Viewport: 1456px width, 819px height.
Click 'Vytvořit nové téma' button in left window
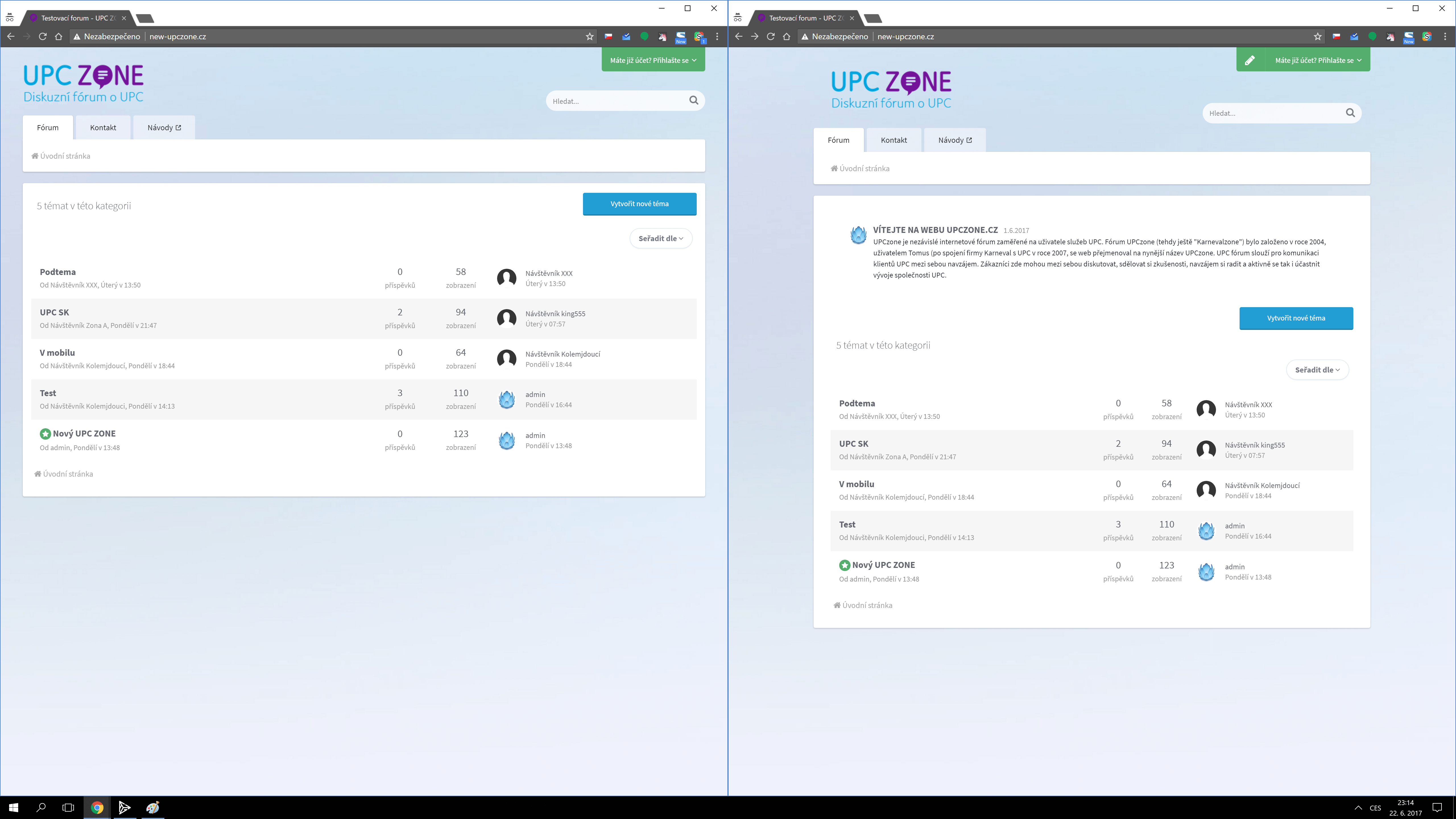coord(639,204)
